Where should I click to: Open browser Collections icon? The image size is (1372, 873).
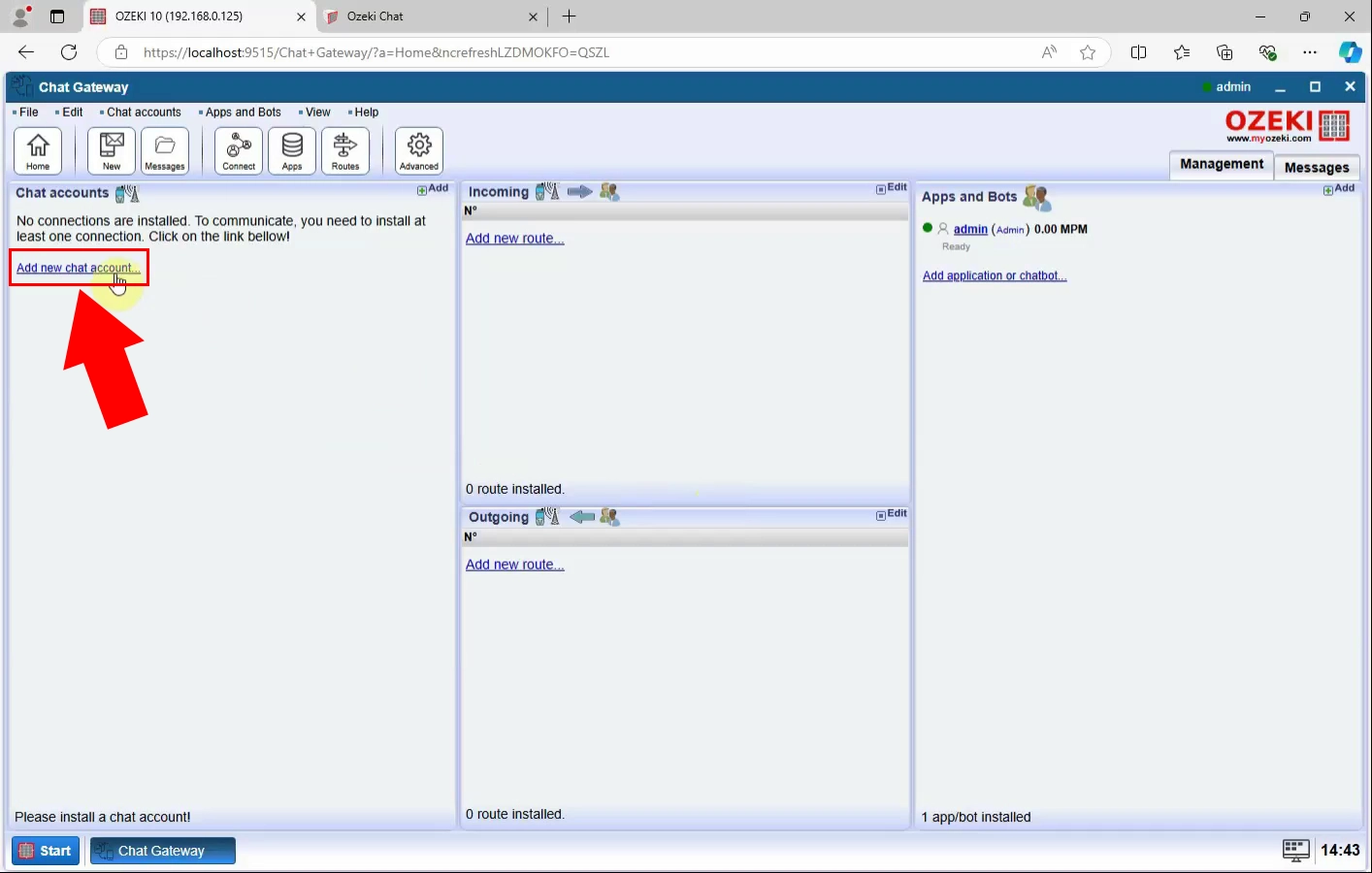pos(1225,52)
